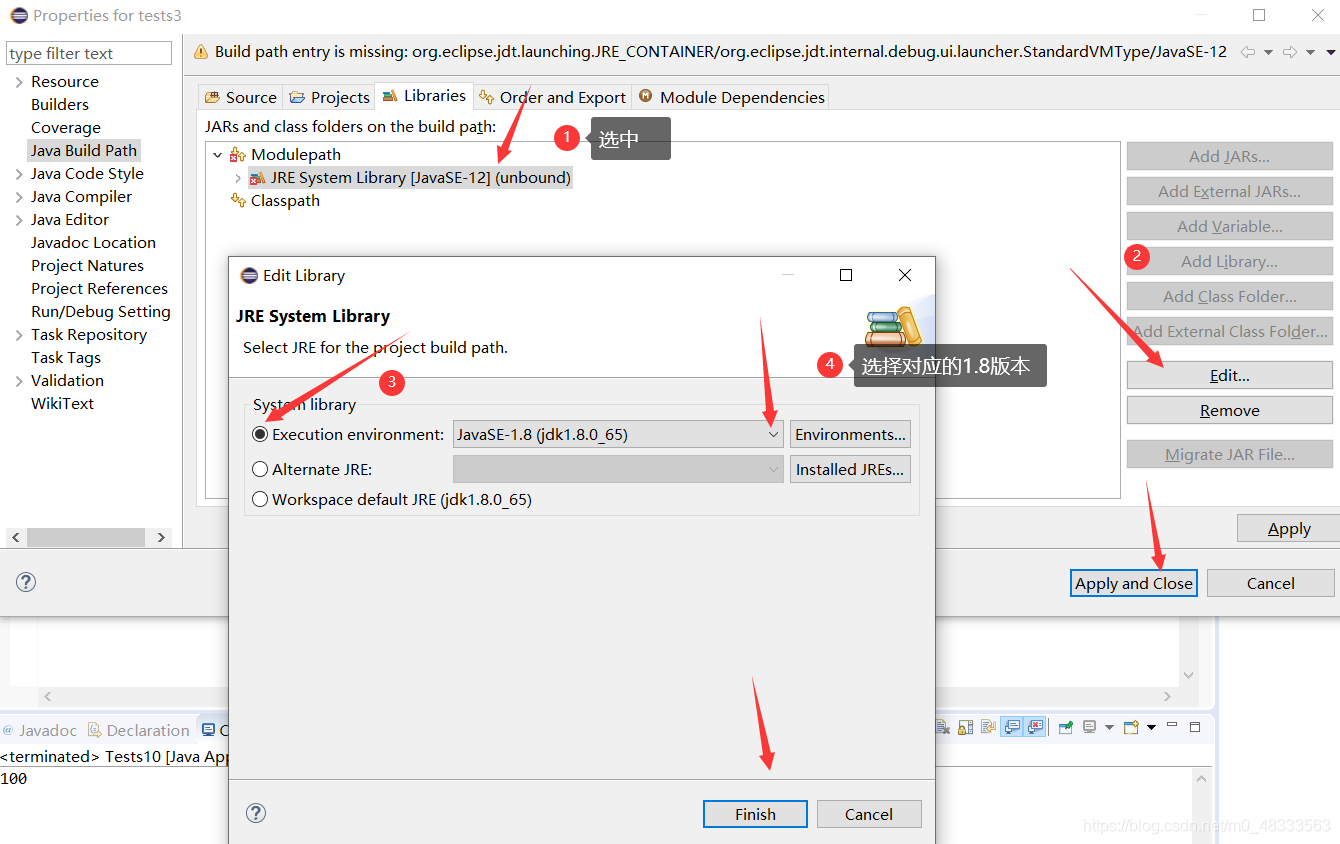Click the forward navigation arrow in Properties header

pos(1290,52)
